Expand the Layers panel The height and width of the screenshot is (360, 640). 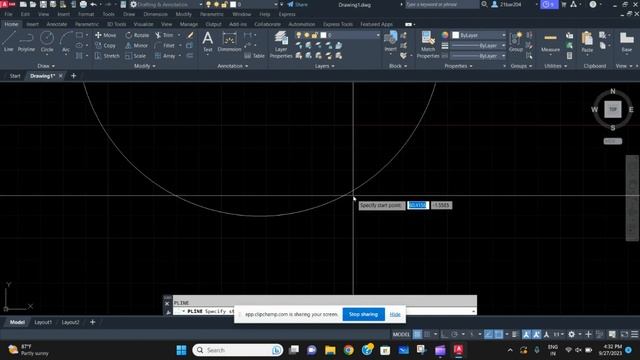[324, 66]
